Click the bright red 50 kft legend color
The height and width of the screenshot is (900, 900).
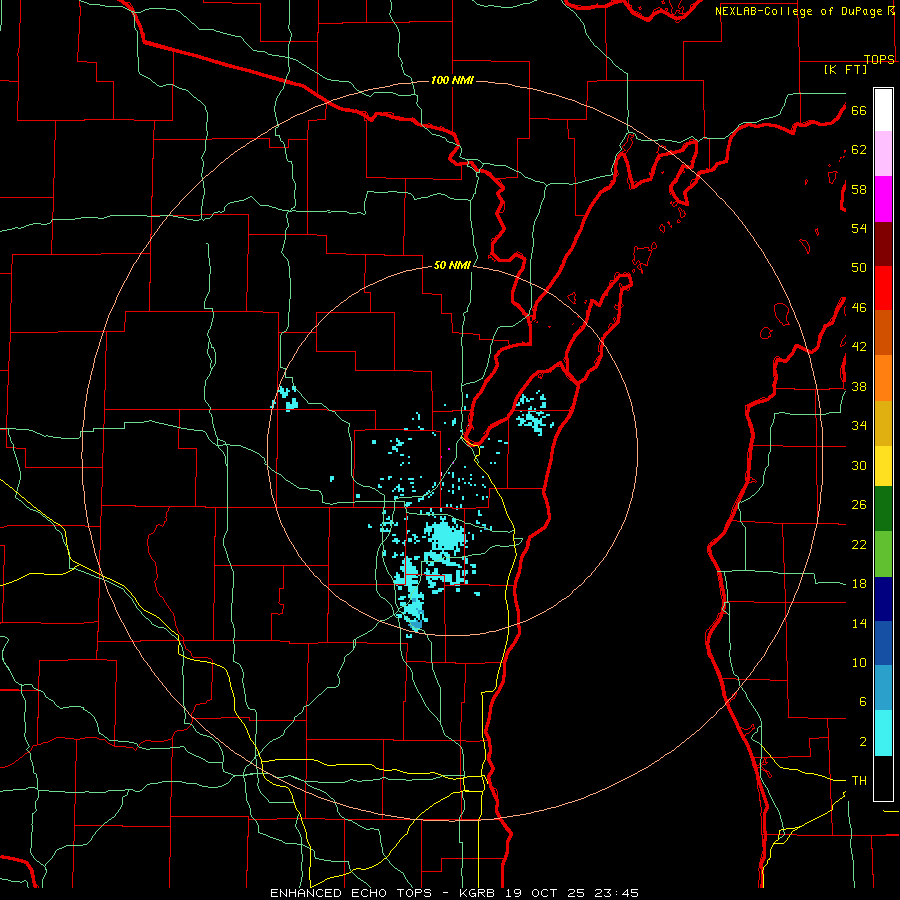pyautogui.click(x=883, y=289)
